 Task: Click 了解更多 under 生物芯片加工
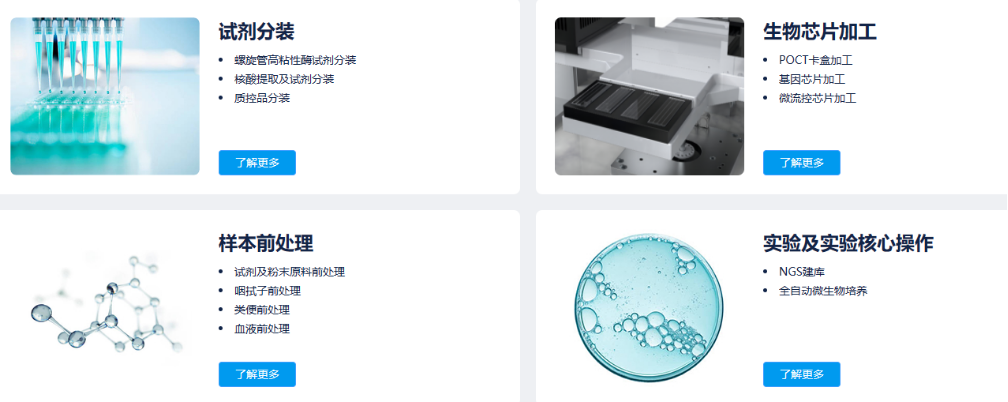pos(802,163)
